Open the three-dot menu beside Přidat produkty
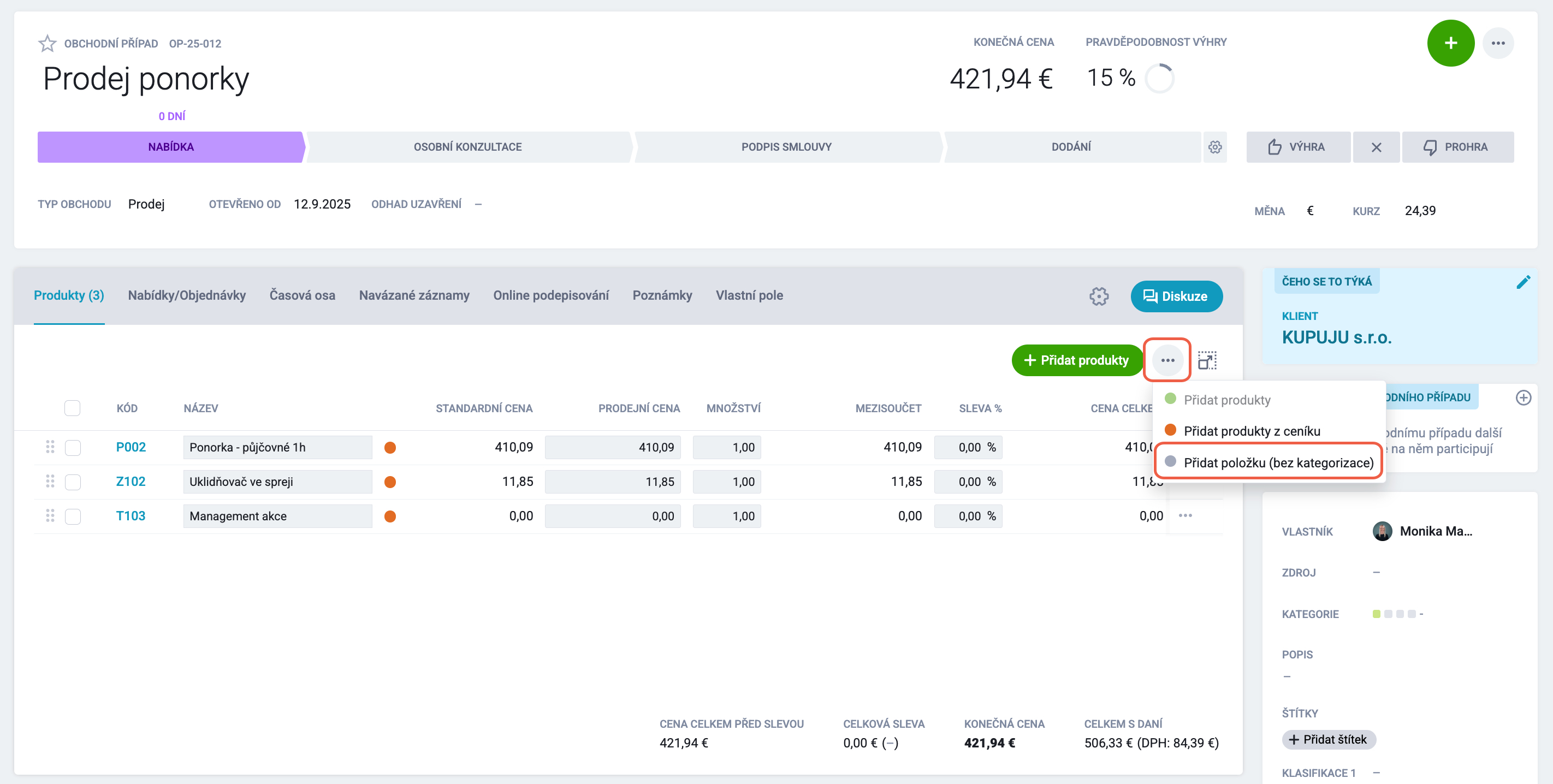Image resolution: width=1553 pixels, height=784 pixels. [1167, 360]
